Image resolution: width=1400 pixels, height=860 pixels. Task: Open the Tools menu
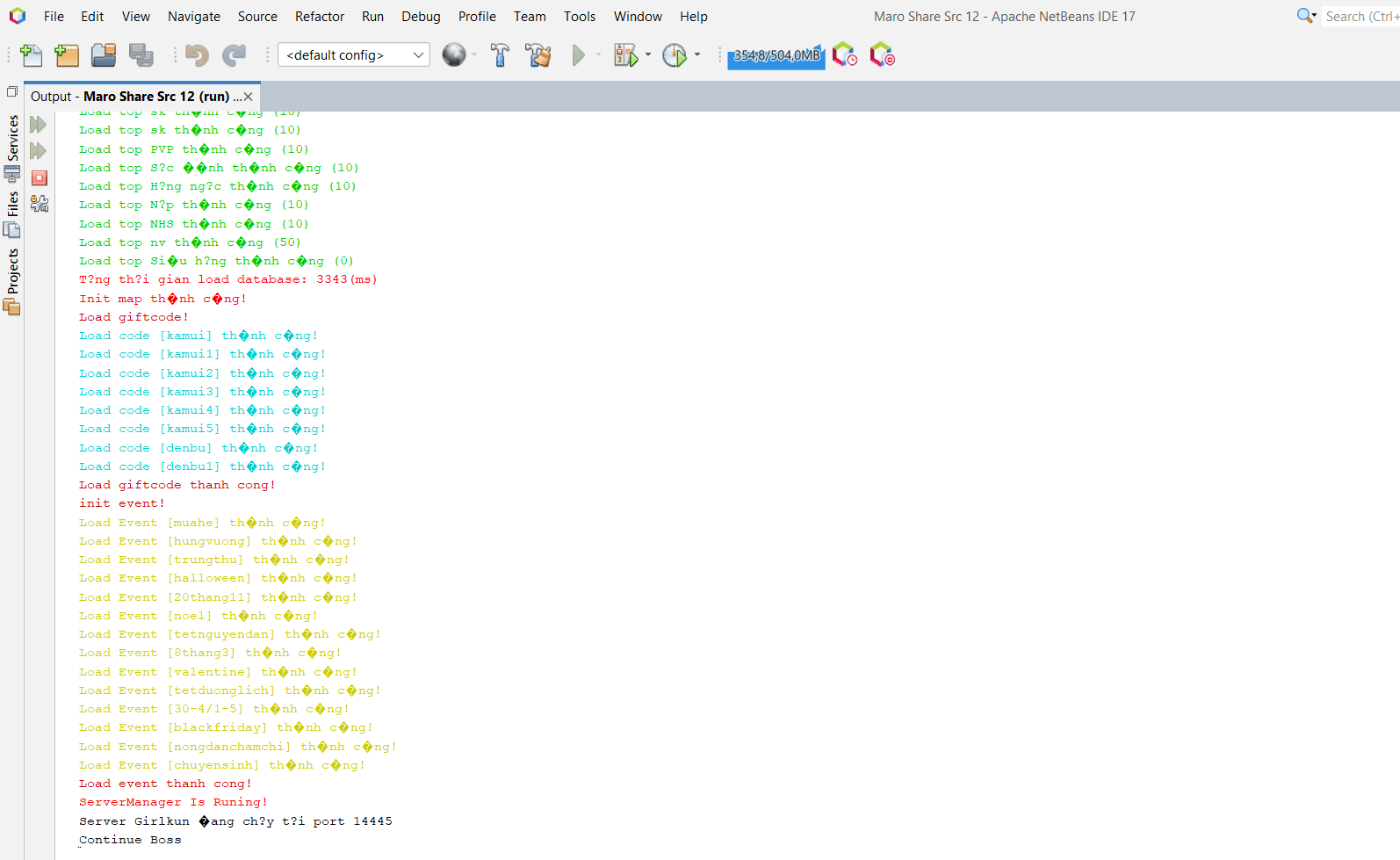coord(580,16)
